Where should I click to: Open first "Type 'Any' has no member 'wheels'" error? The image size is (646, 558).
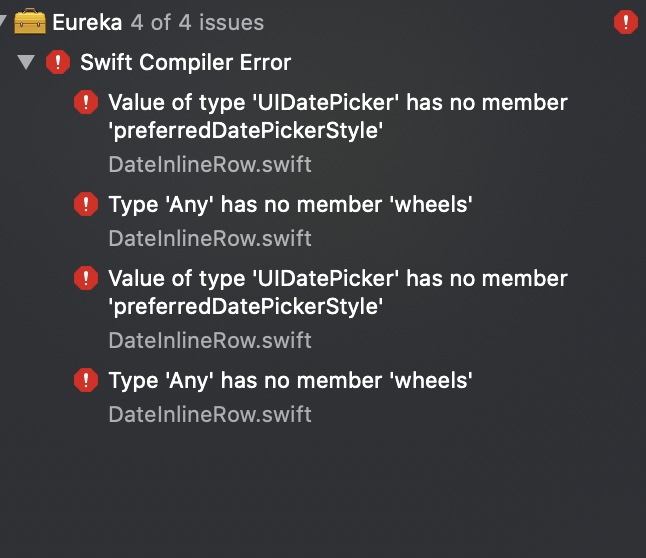[x=290, y=204]
